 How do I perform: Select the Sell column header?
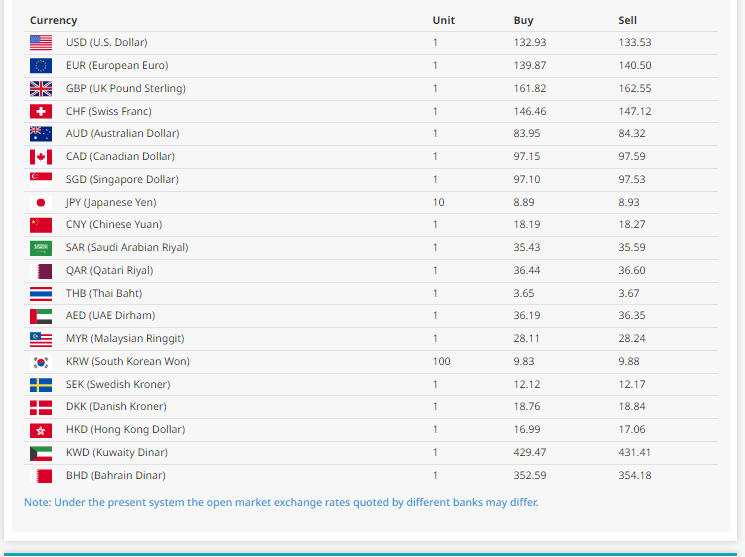click(x=627, y=20)
